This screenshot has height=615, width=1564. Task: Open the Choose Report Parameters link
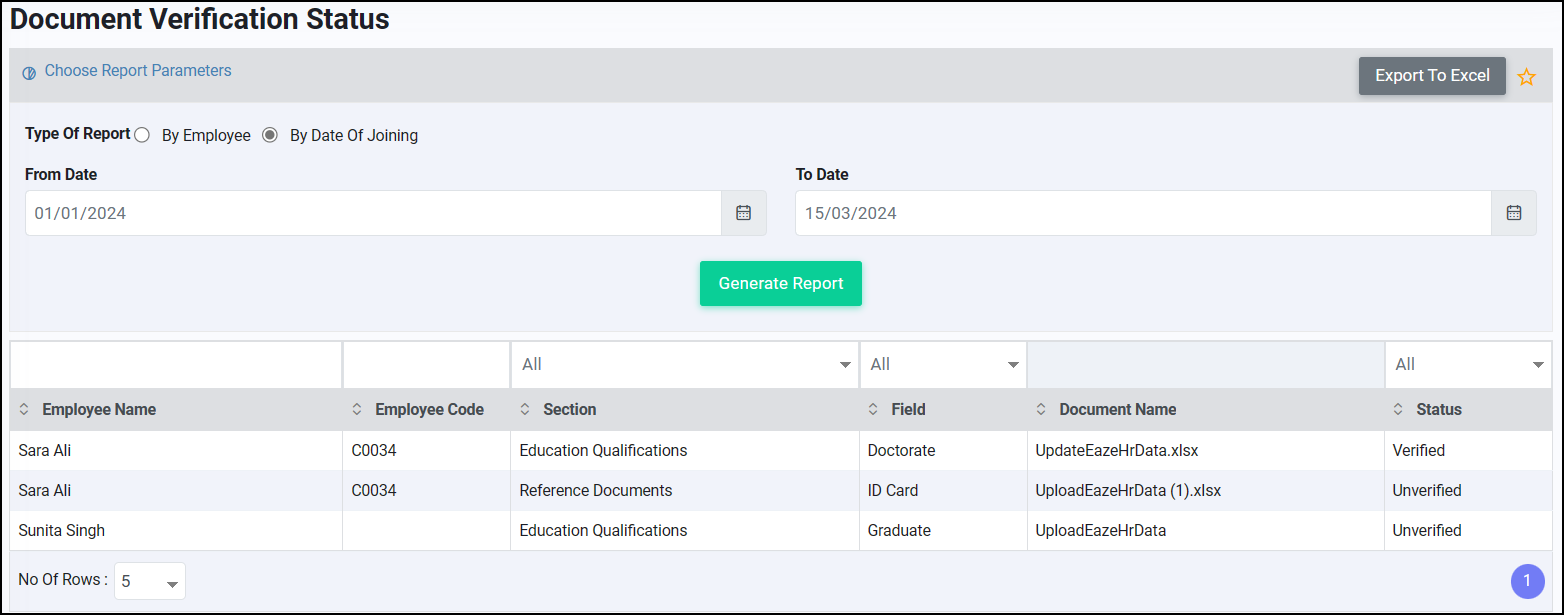coord(138,71)
